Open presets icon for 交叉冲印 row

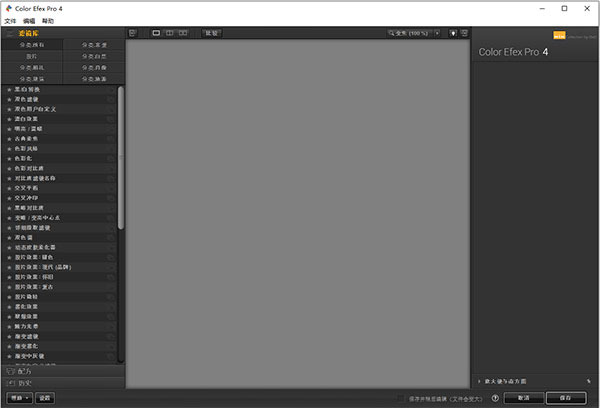click(111, 198)
